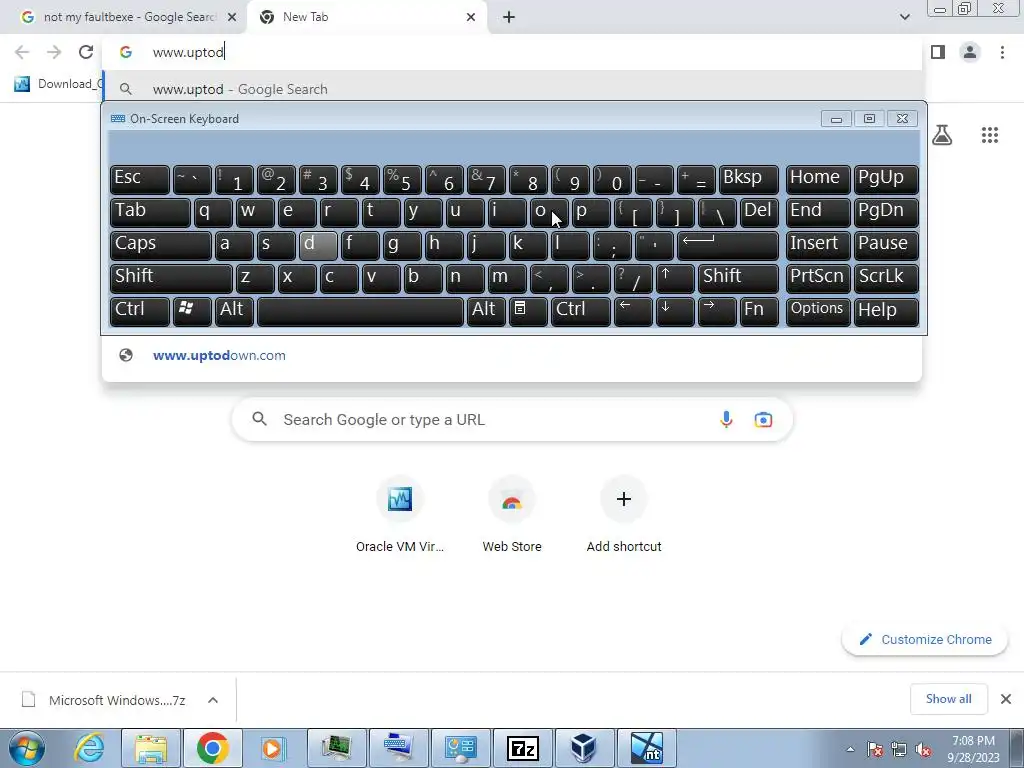1024x768 pixels.
Task: Open VirtualBox cube icon in taskbar
Action: 584,748
